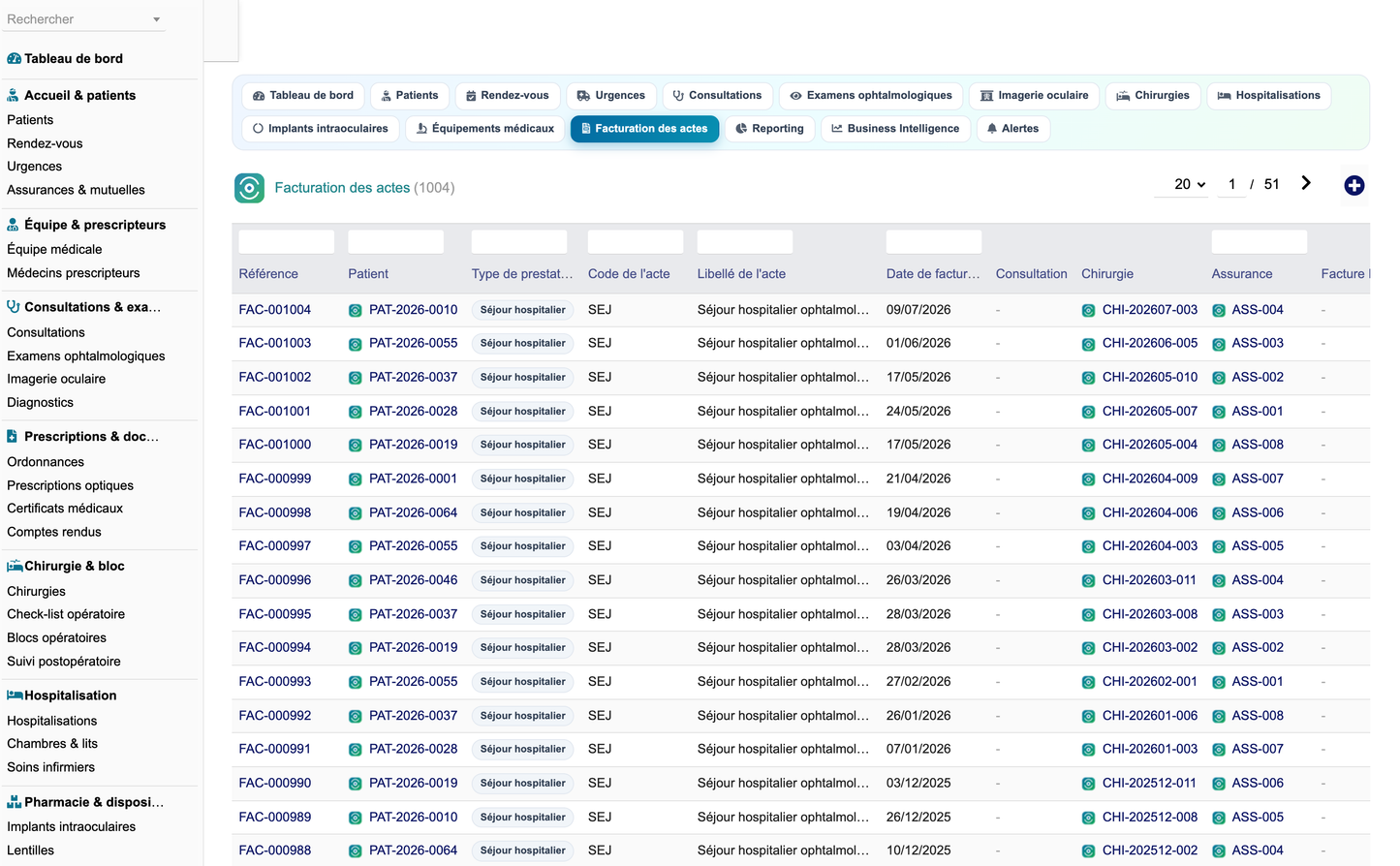Open the page size dropdown showing 20
This screenshot has height=866, width=1400.
1190,184
